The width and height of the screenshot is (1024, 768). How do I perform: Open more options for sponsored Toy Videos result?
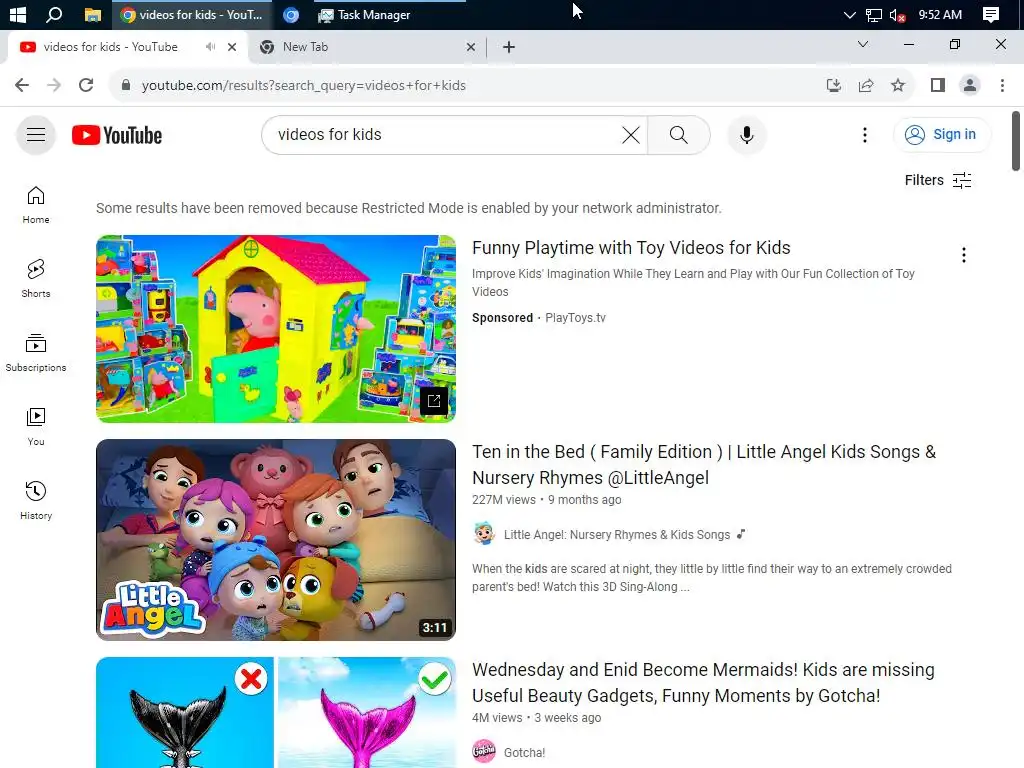[963, 255]
